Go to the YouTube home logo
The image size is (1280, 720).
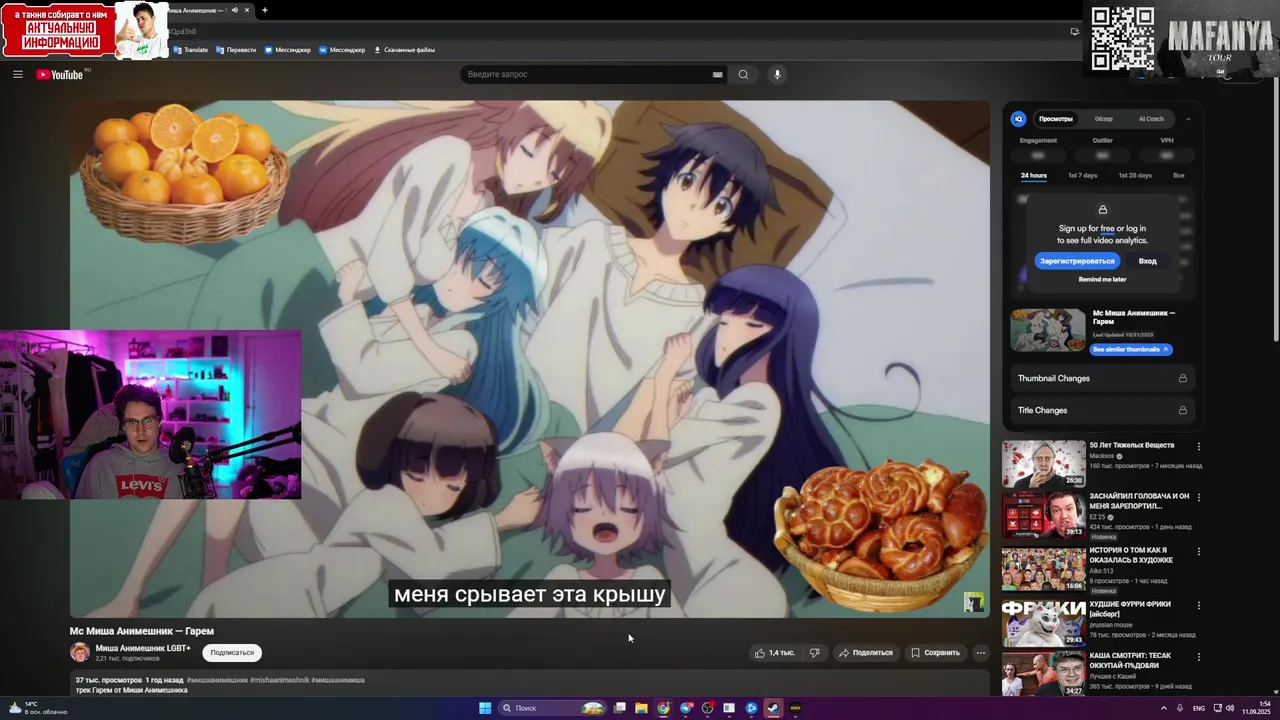pyautogui.click(x=60, y=74)
